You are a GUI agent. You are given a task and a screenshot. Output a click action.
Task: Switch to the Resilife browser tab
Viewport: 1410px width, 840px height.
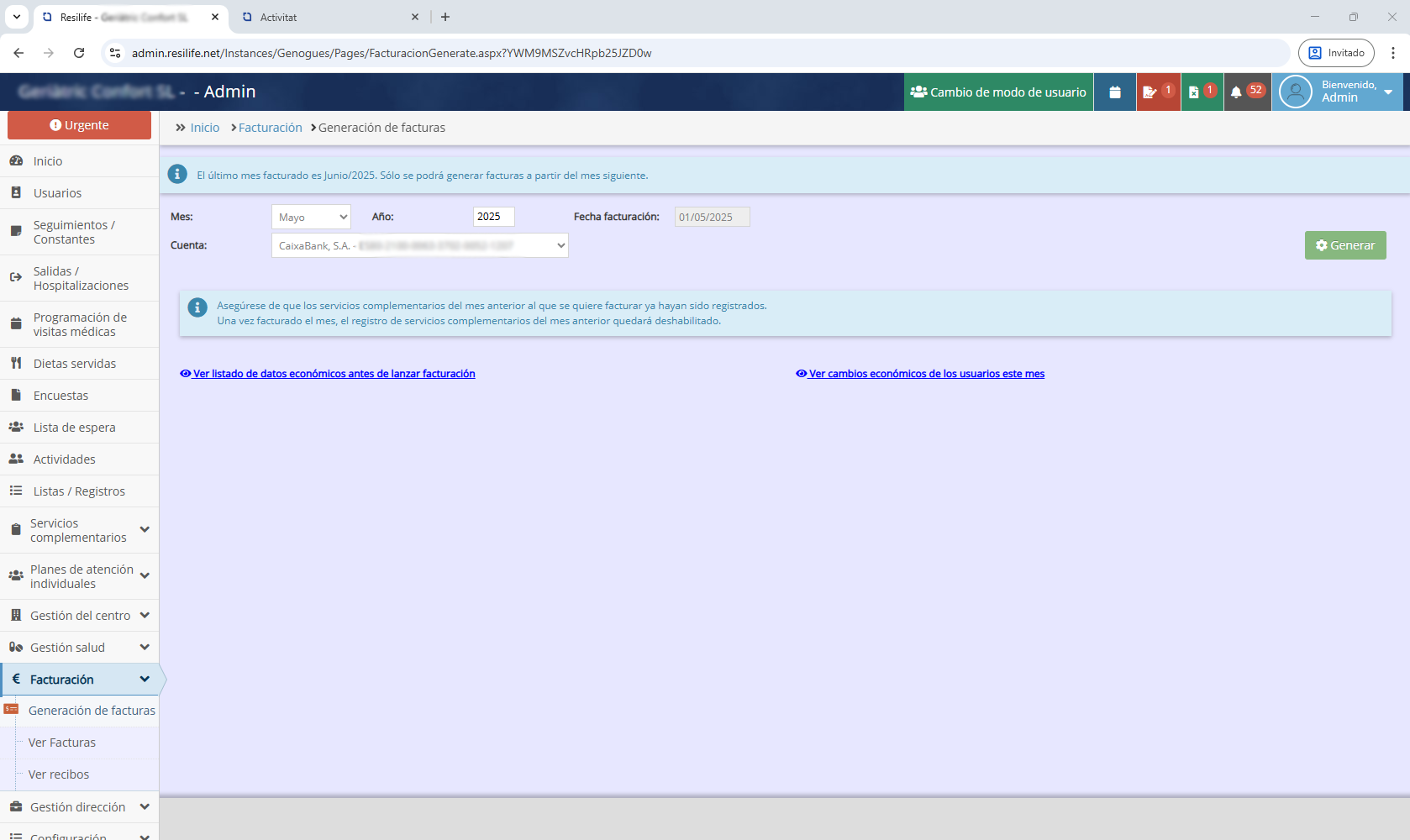pyautogui.click(x=130, y=17)
